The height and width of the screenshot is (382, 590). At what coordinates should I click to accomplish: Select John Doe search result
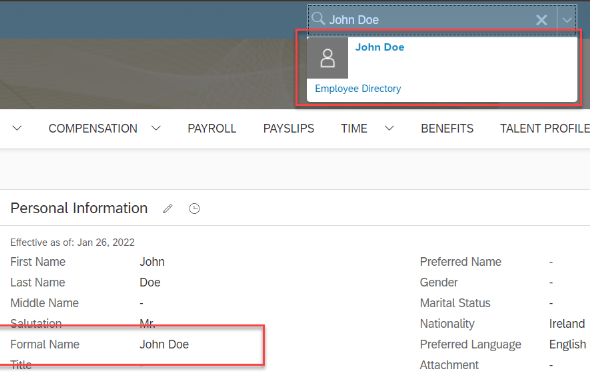coord(380,47)
